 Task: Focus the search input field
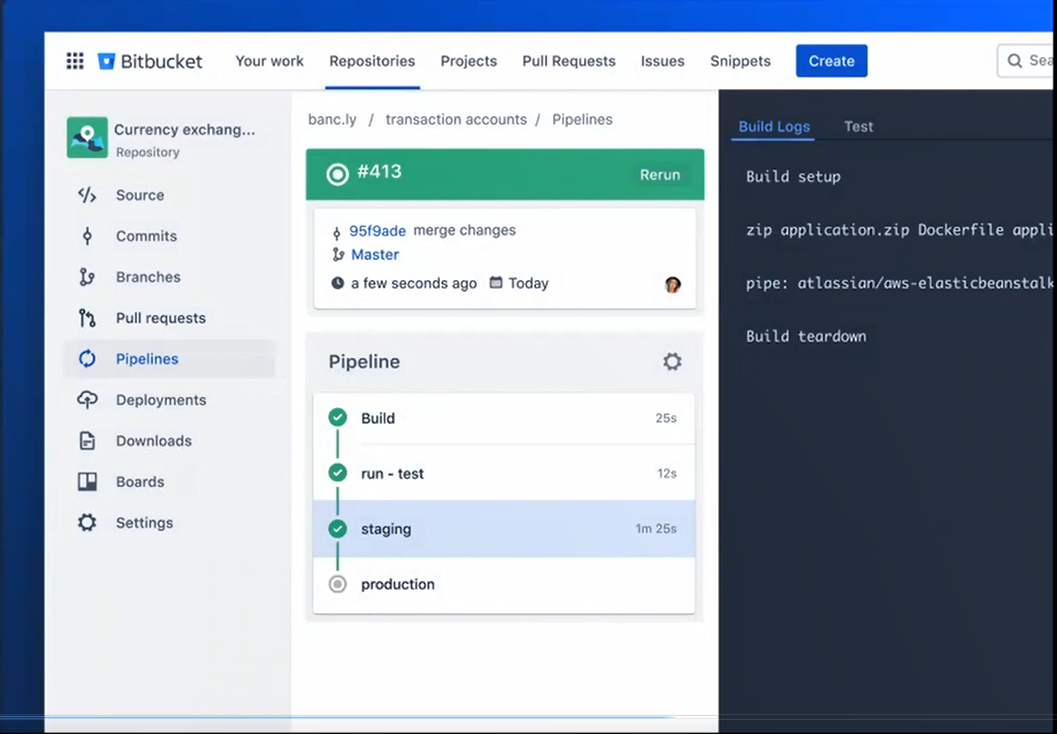coord(1027,61)
